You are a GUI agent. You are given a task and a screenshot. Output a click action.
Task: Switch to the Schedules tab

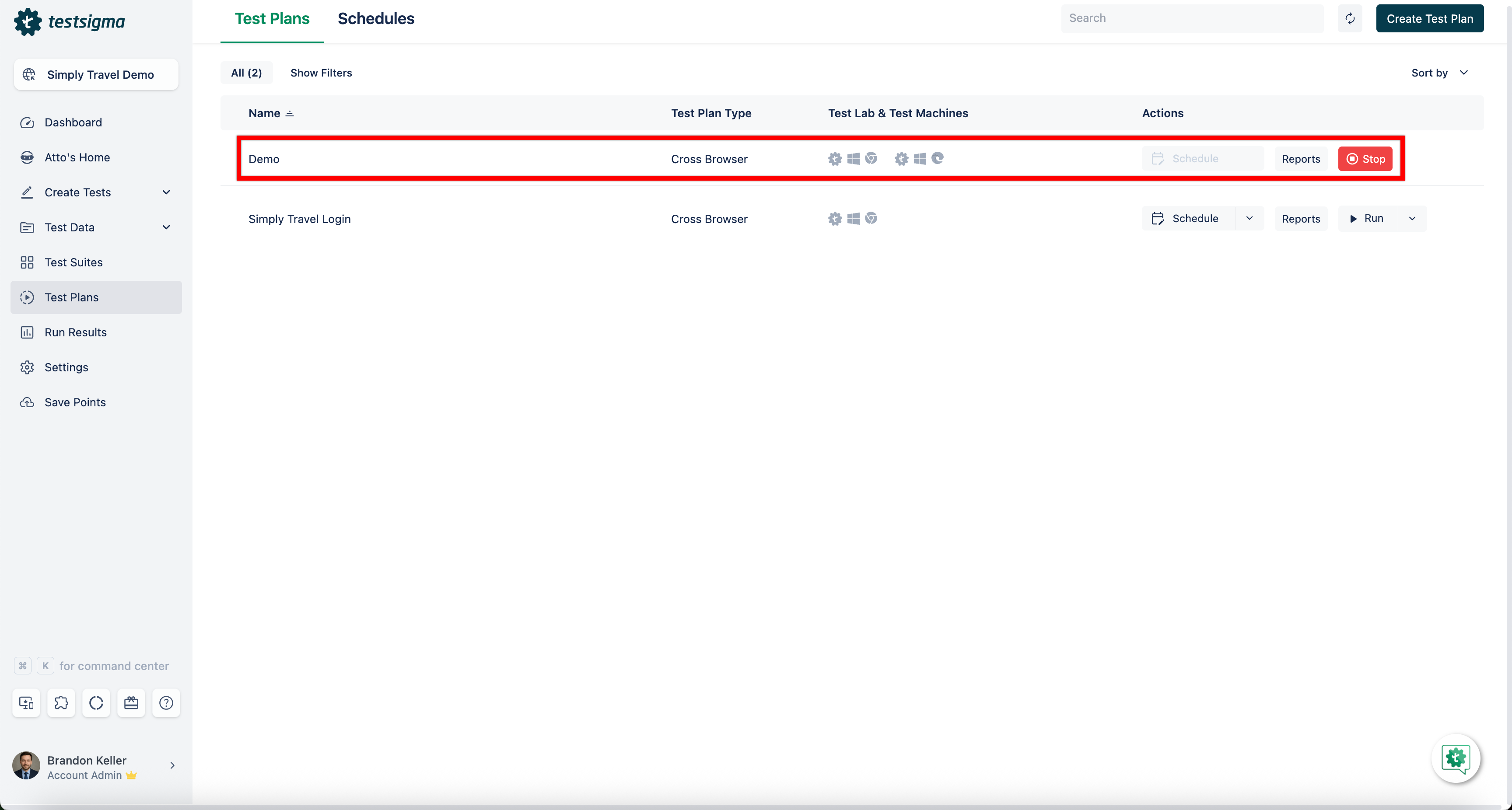376,19
